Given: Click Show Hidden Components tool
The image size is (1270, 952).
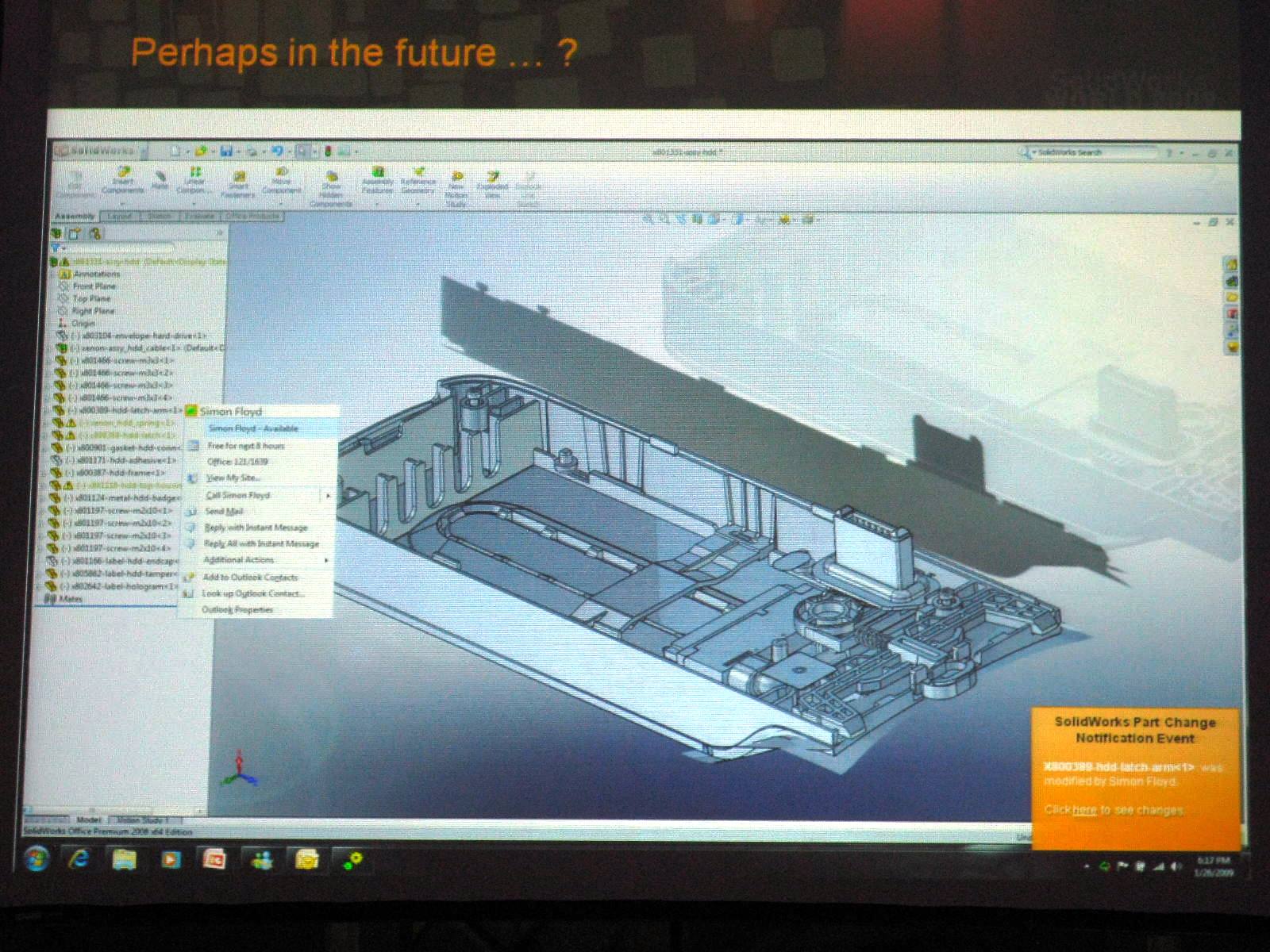Looking at the screenshot, I should point(331,190).
